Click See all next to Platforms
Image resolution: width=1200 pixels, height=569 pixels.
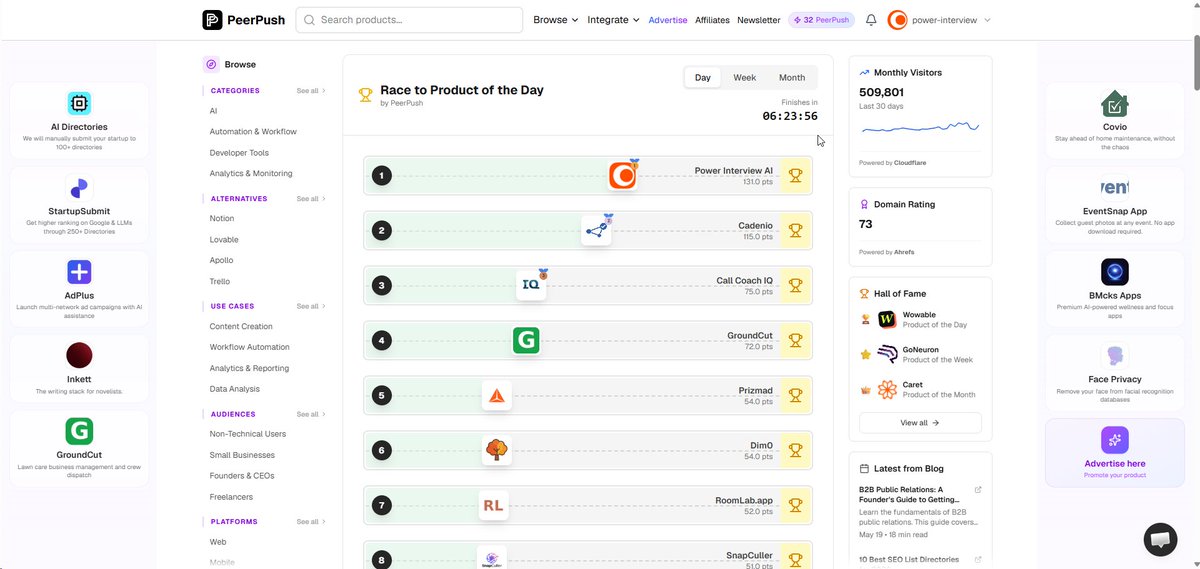(311, 522)
